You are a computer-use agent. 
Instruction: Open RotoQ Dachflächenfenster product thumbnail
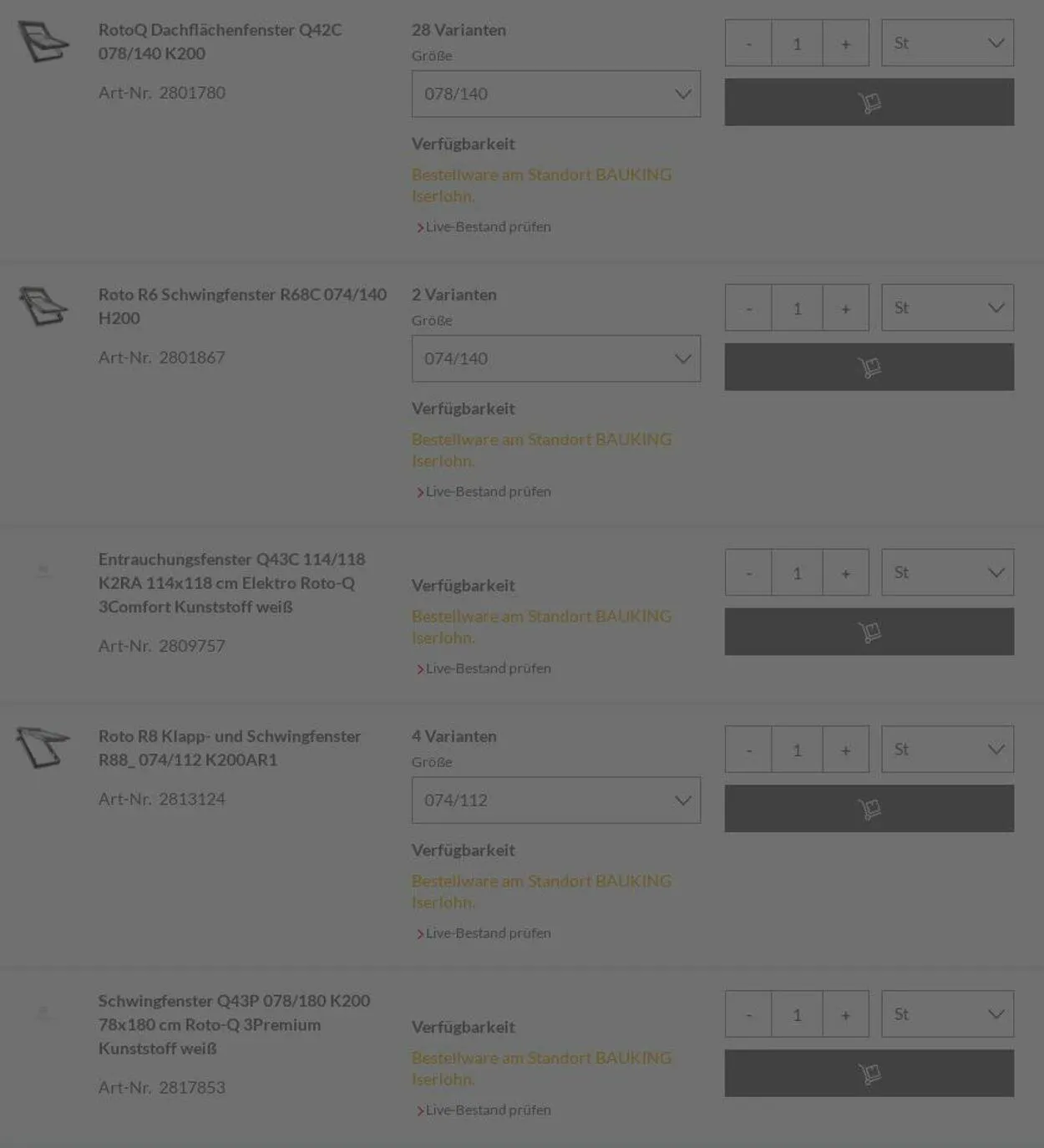(43, 42)
